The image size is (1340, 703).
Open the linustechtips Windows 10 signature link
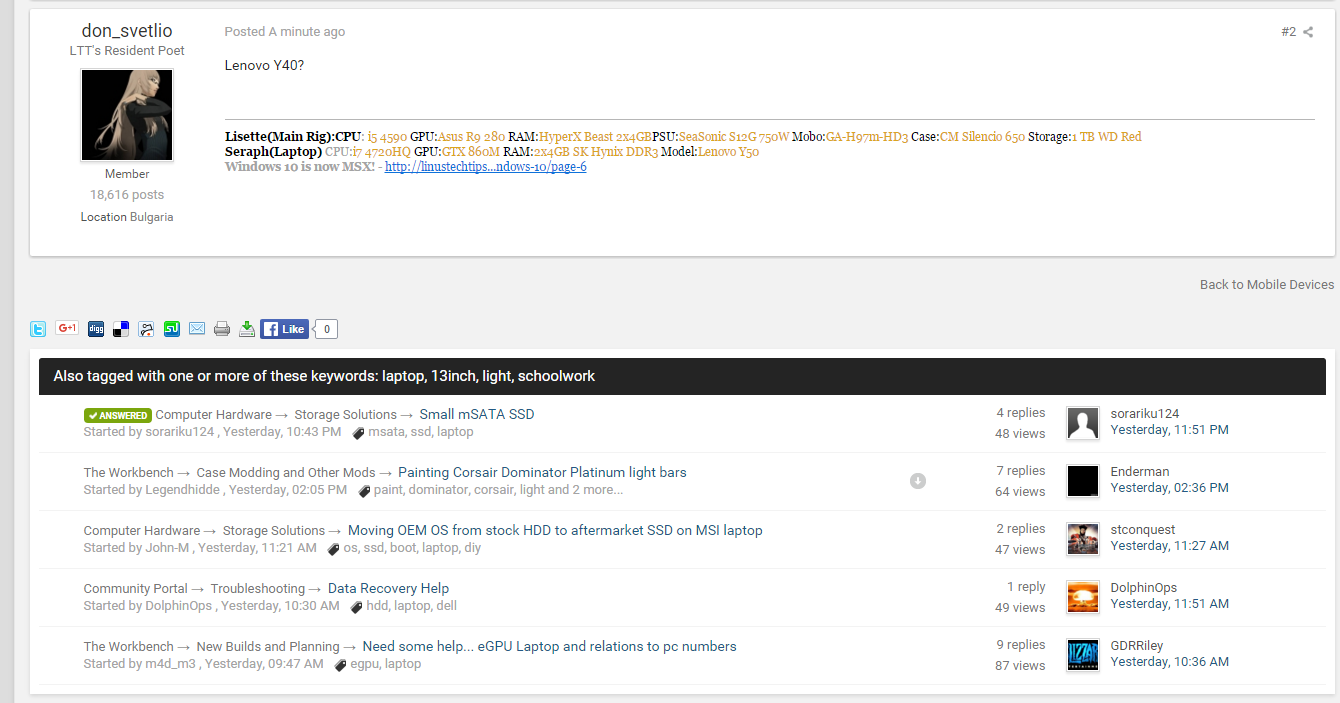[x=485, y=167]
